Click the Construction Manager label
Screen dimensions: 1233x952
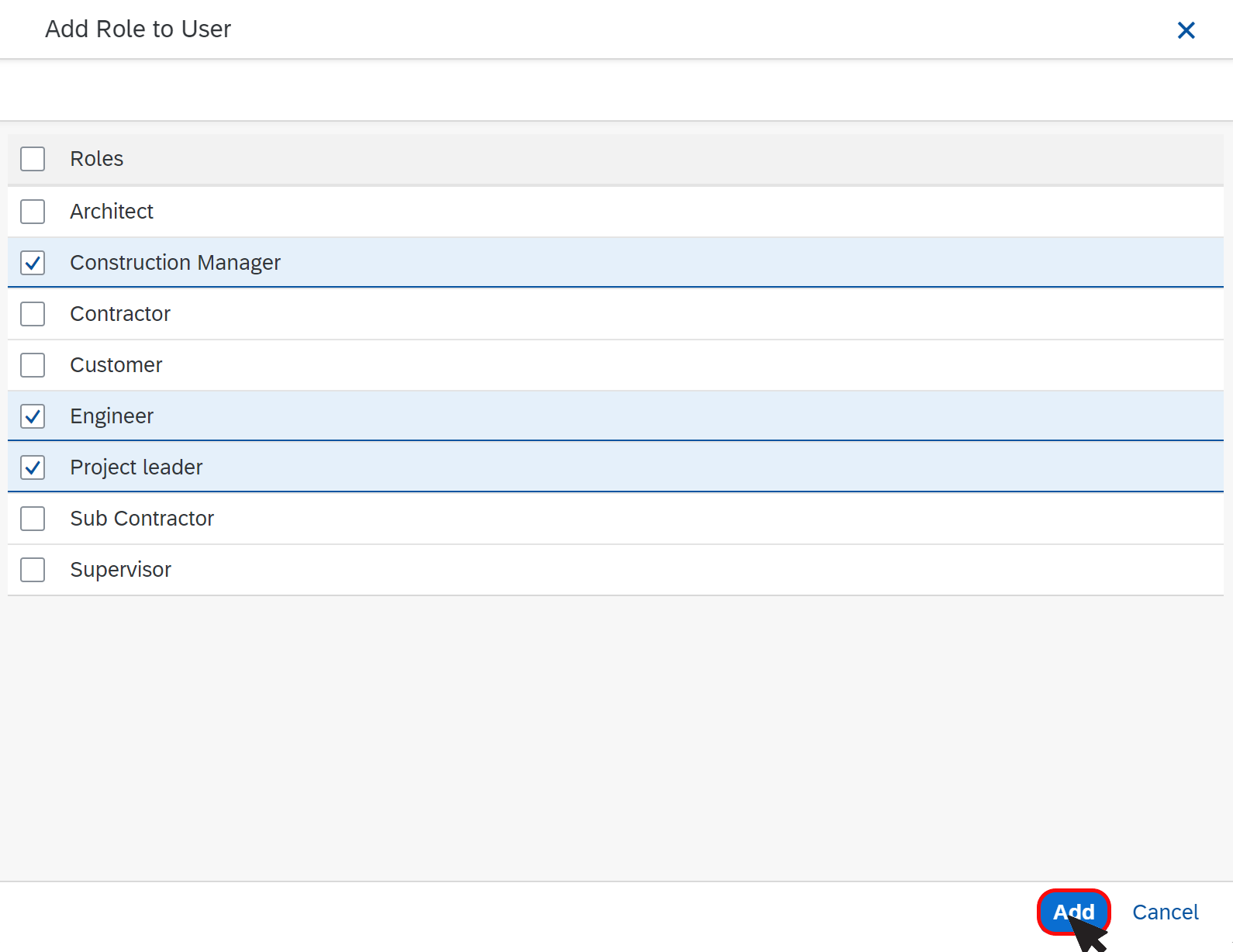pyautogui.click(x=175, y=263)
